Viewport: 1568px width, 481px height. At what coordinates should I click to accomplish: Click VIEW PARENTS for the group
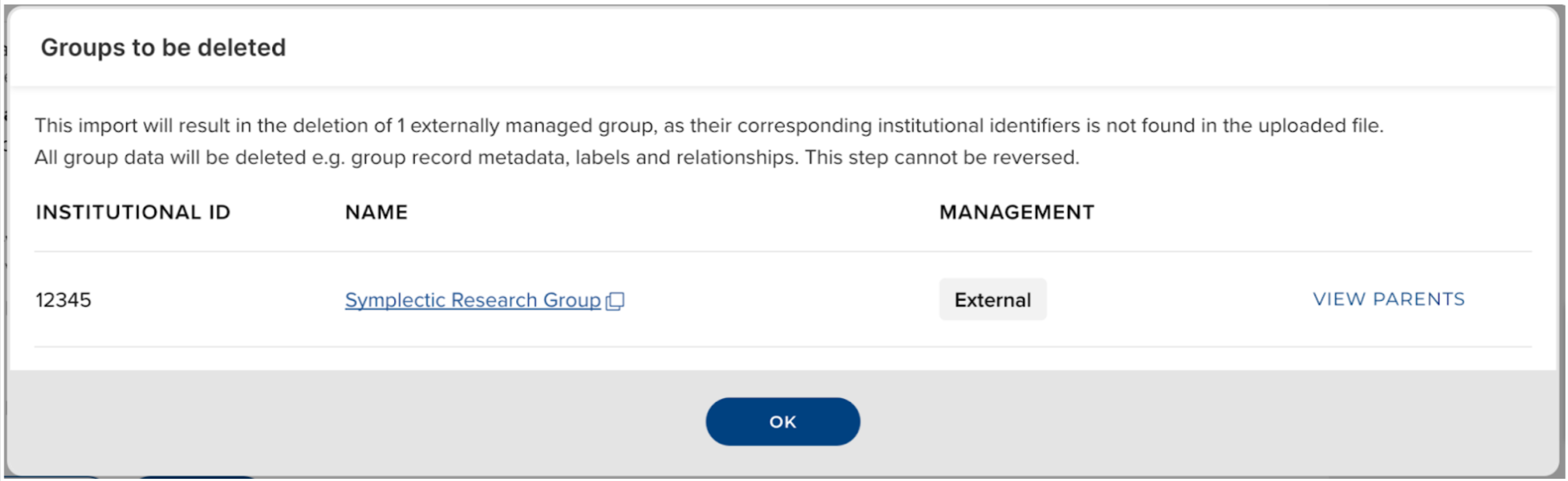pyautogui.click(x=1388, y=299)
